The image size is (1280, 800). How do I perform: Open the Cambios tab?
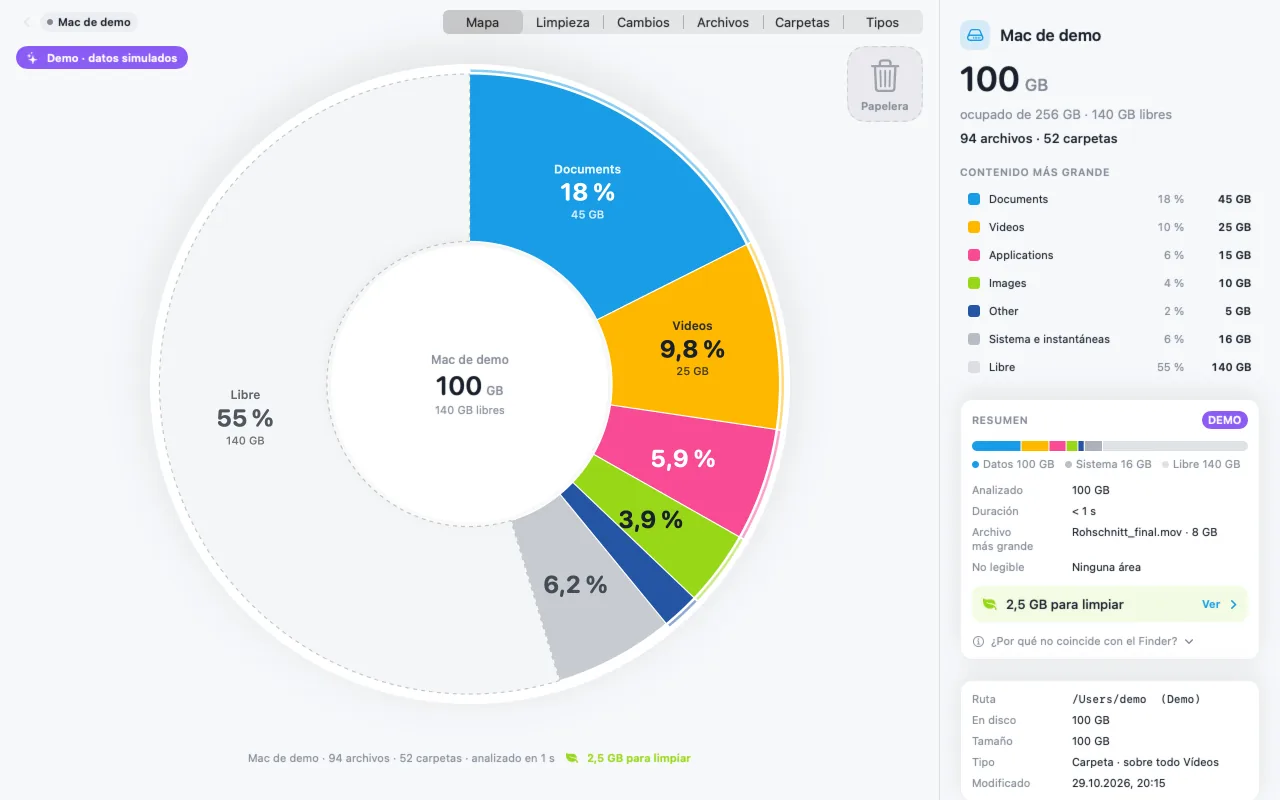click(643, 22)
